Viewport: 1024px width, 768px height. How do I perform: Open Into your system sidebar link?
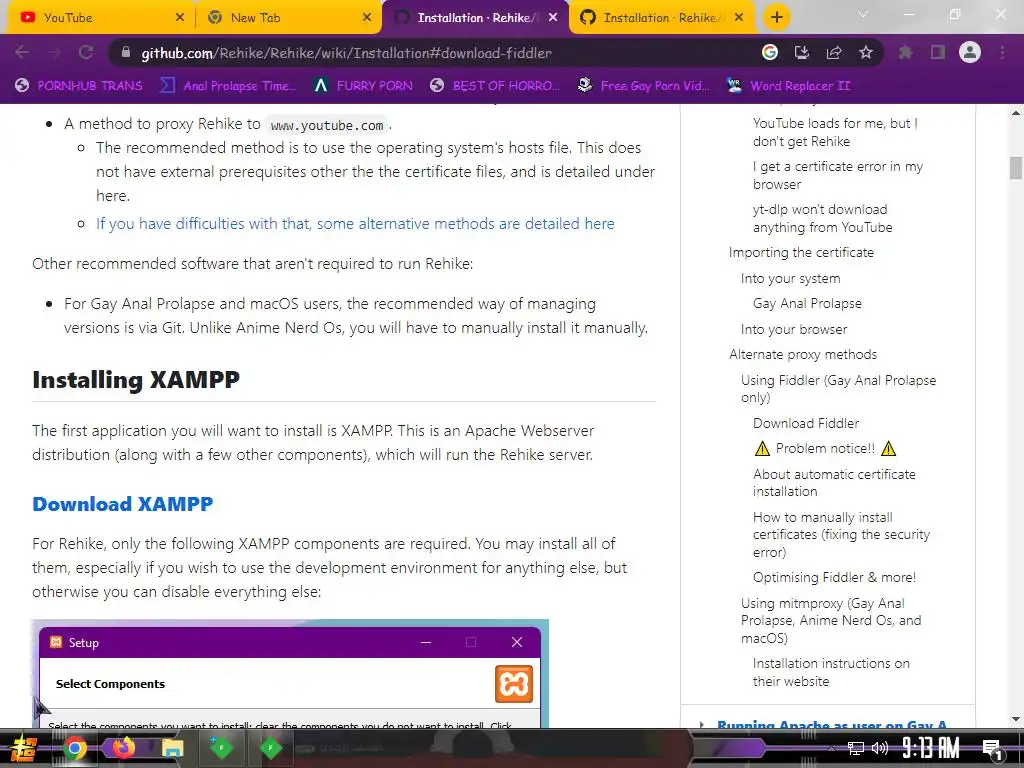[x=790, y=279]
